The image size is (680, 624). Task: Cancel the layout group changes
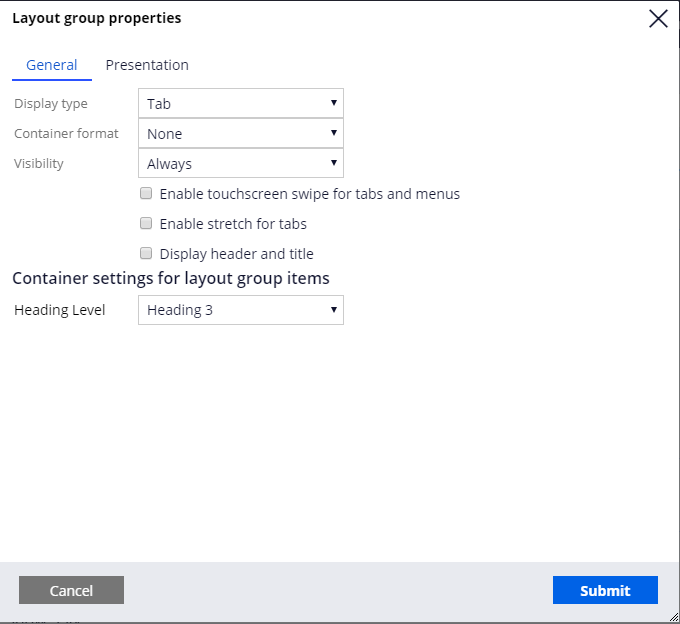click(x=71, y=590)
